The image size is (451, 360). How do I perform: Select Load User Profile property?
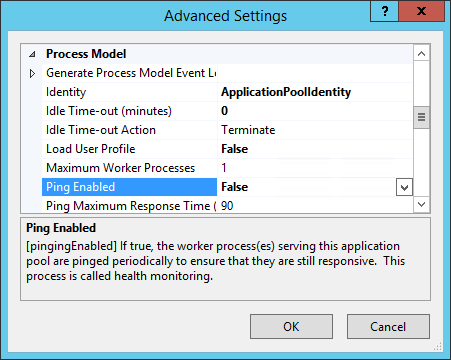[x=129, y=149]
